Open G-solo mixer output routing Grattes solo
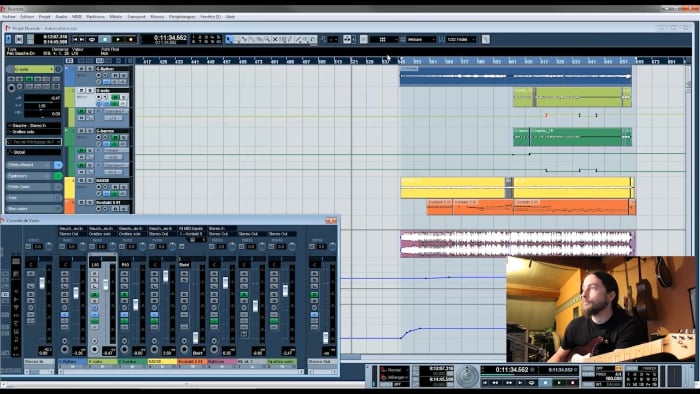Viewport: 700px width, 394px height. click(102, 234)
